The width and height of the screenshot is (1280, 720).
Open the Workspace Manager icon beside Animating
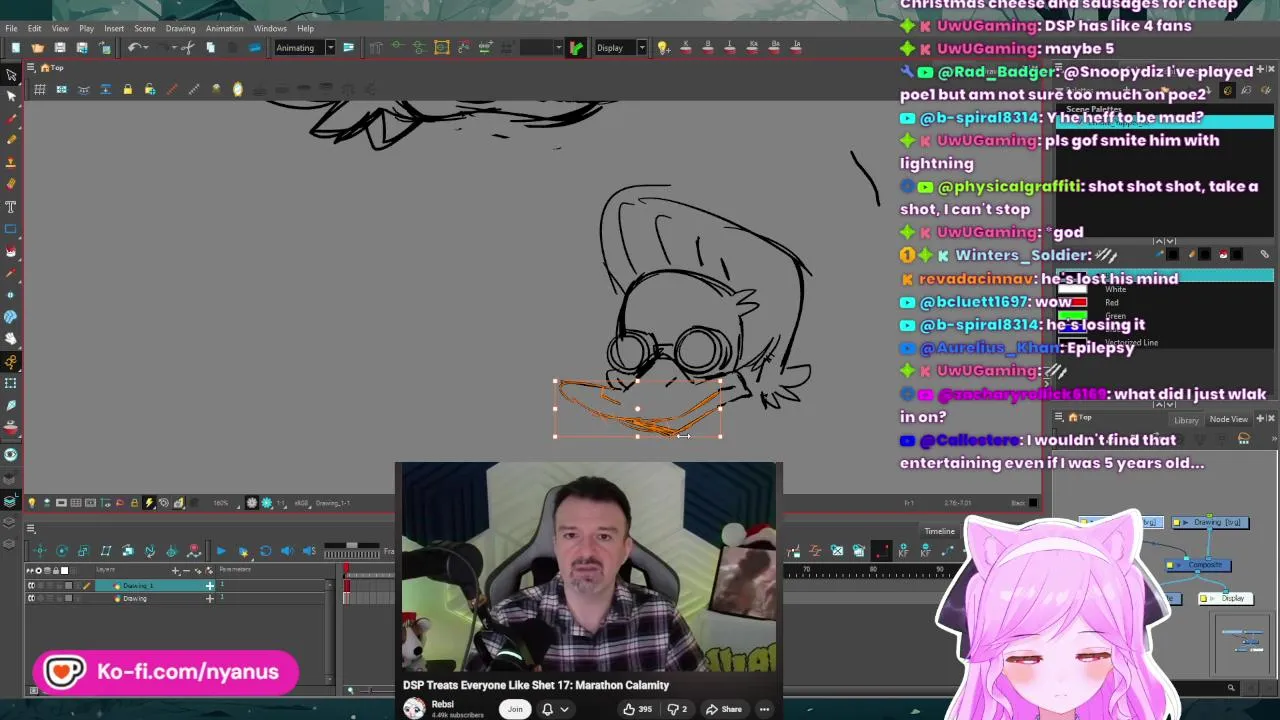(348, 47)
